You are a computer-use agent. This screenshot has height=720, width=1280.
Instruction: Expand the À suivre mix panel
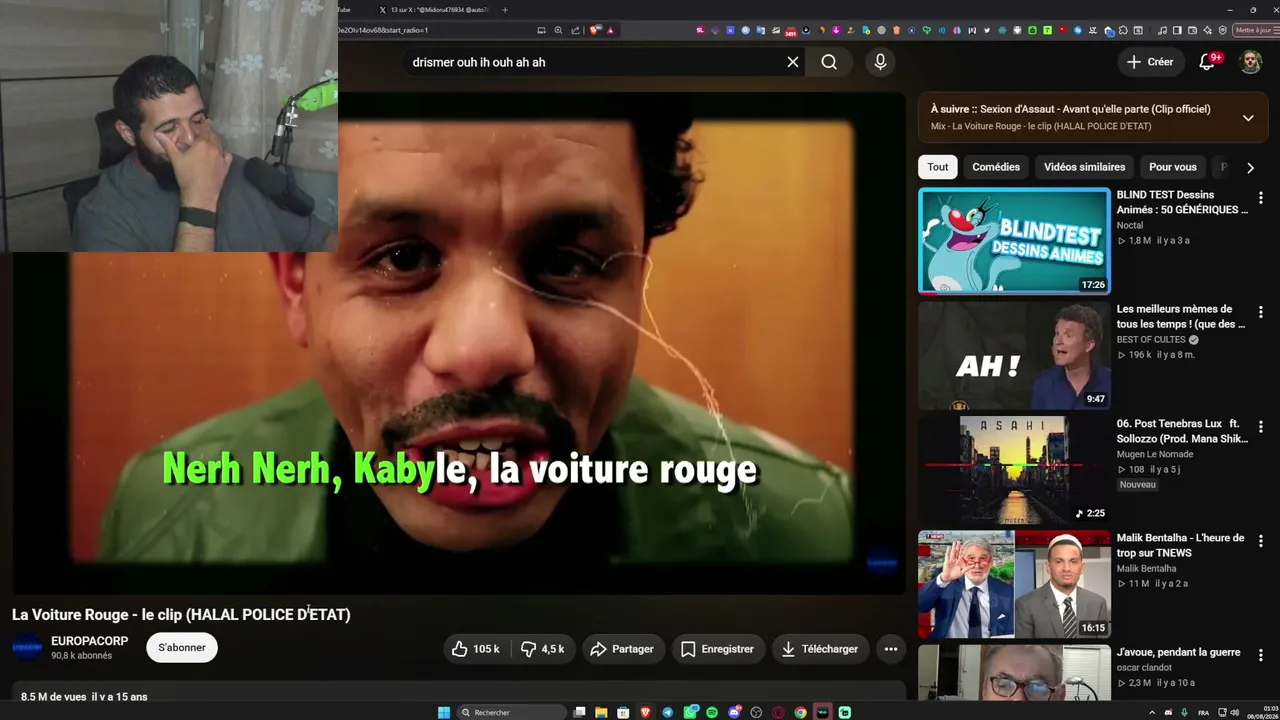1248,118
